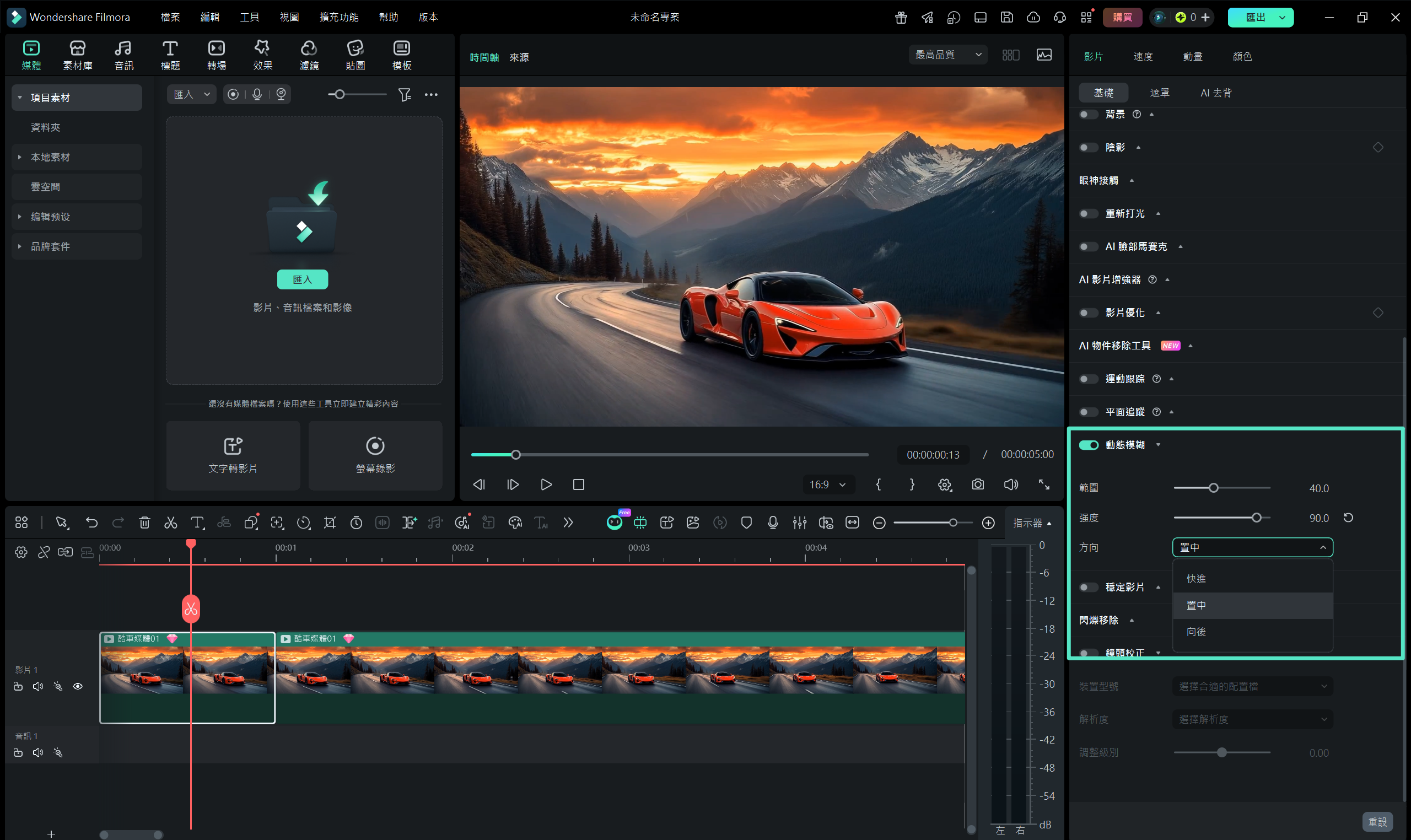
Task: Enable the 運動跟踪 toggle
Action: click(x=1089, y=379)
